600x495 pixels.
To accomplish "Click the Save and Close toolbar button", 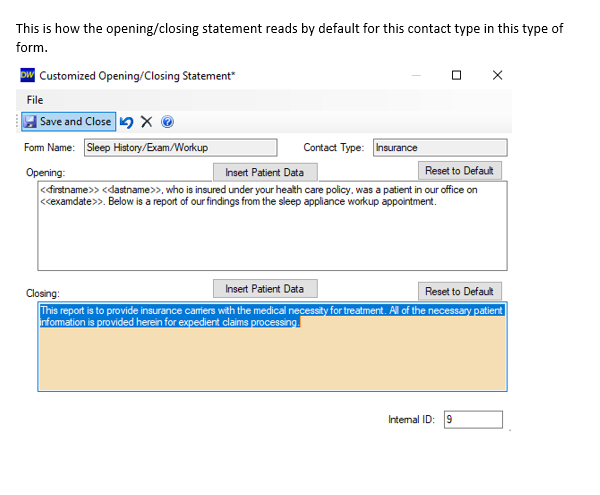I will click(68, 122).
